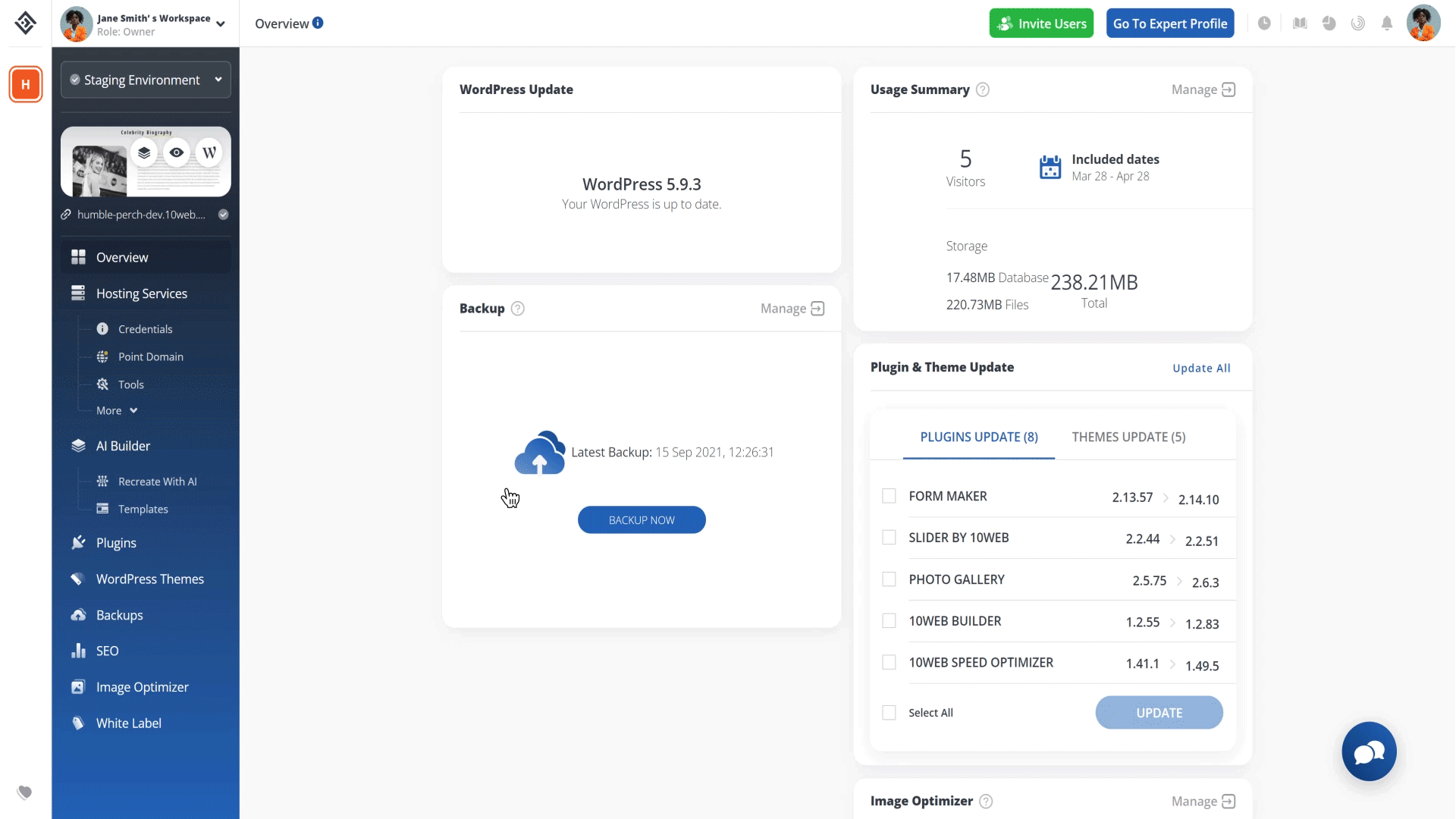Click the BACKUP NOW button

click(642, 520)
